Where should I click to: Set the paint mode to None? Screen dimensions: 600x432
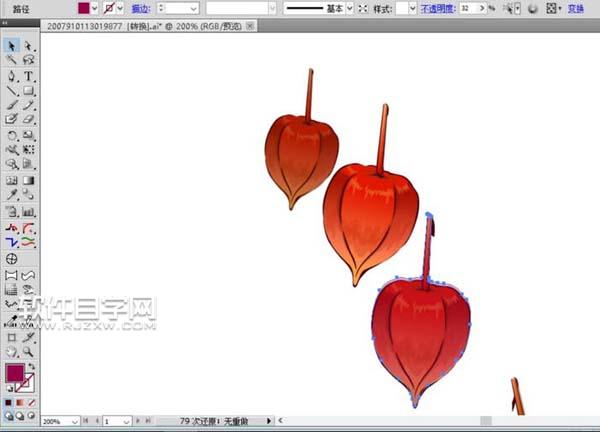(x=32, y=402)
